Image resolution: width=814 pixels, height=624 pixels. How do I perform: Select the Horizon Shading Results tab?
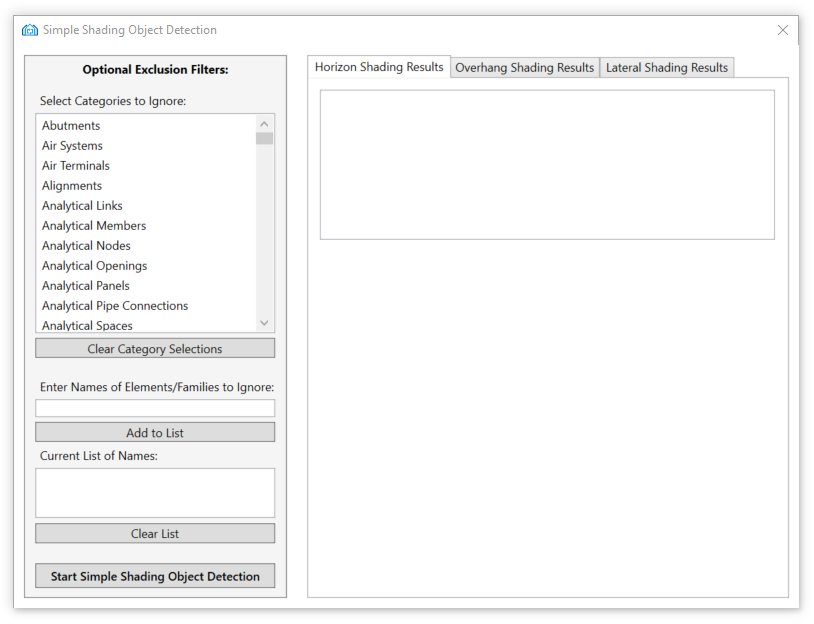pos(379,67)
